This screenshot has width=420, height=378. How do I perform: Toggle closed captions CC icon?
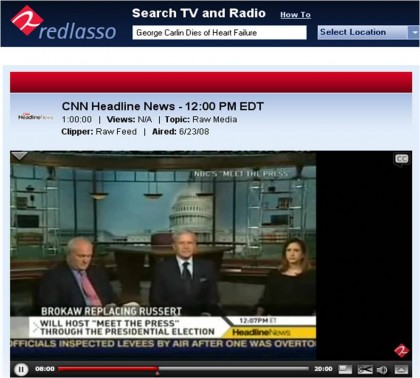401,159
